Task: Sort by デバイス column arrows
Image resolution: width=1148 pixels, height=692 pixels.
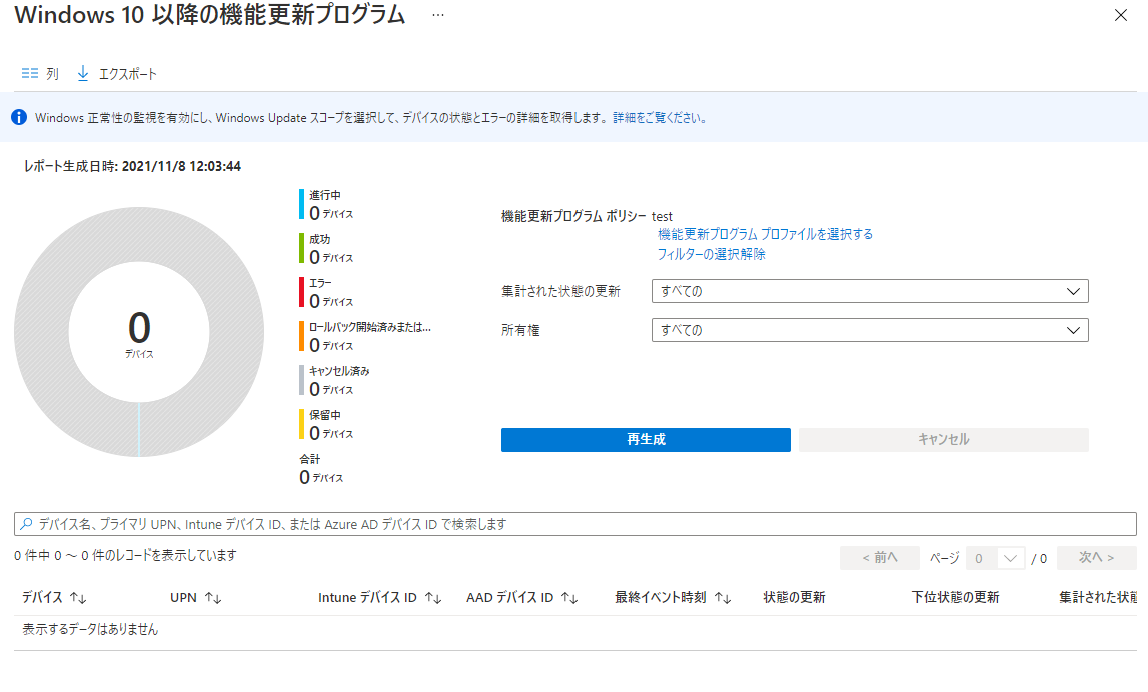Action: point(79,598)
